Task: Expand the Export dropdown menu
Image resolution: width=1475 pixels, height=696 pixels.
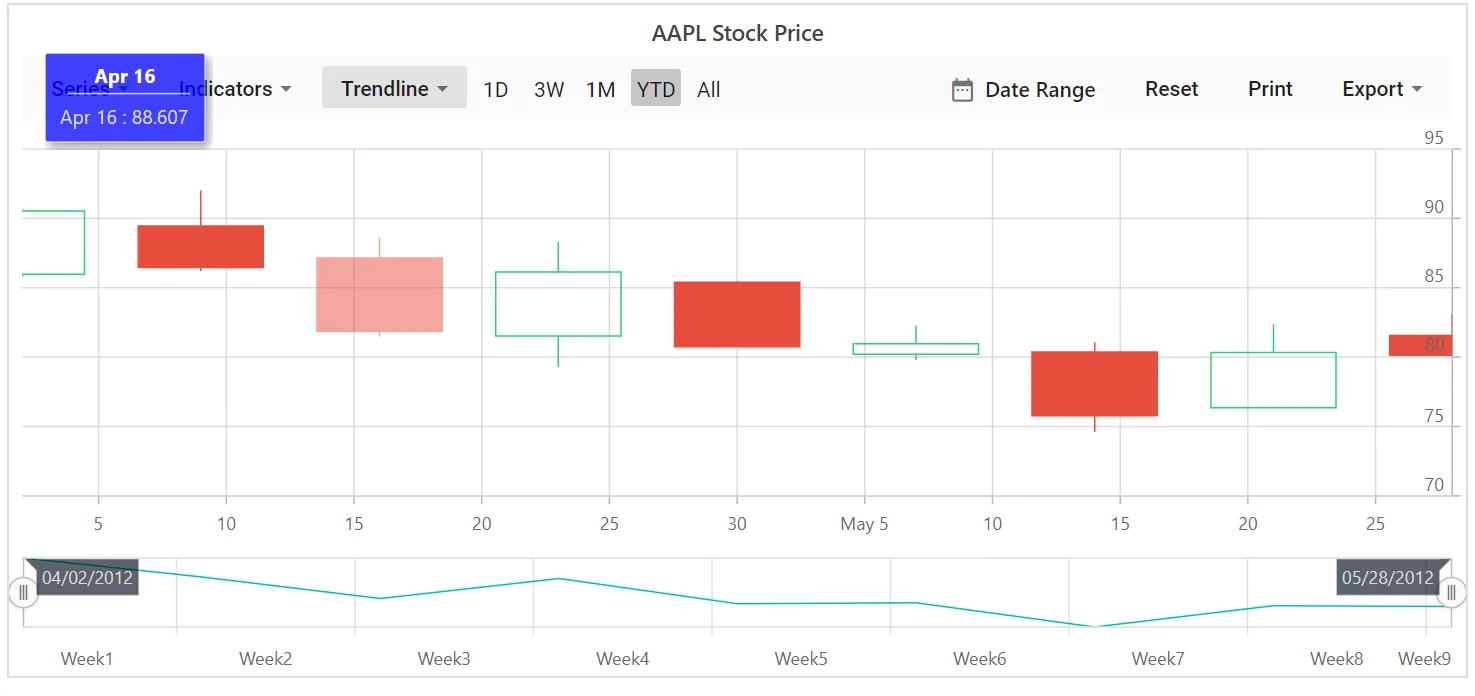Action: [x=1382, y=89]
